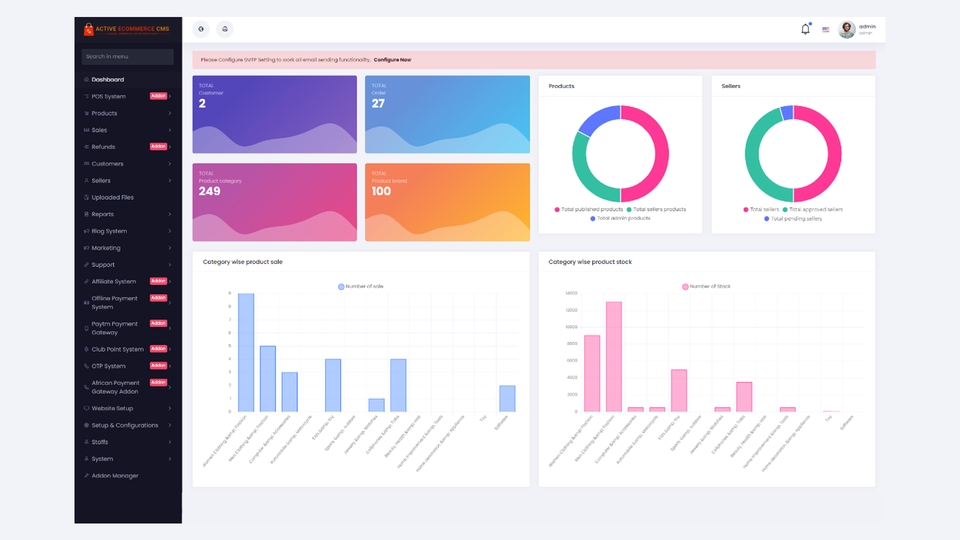Click the POS System sidebar icon
960x540 pixels.
[86, 96]
